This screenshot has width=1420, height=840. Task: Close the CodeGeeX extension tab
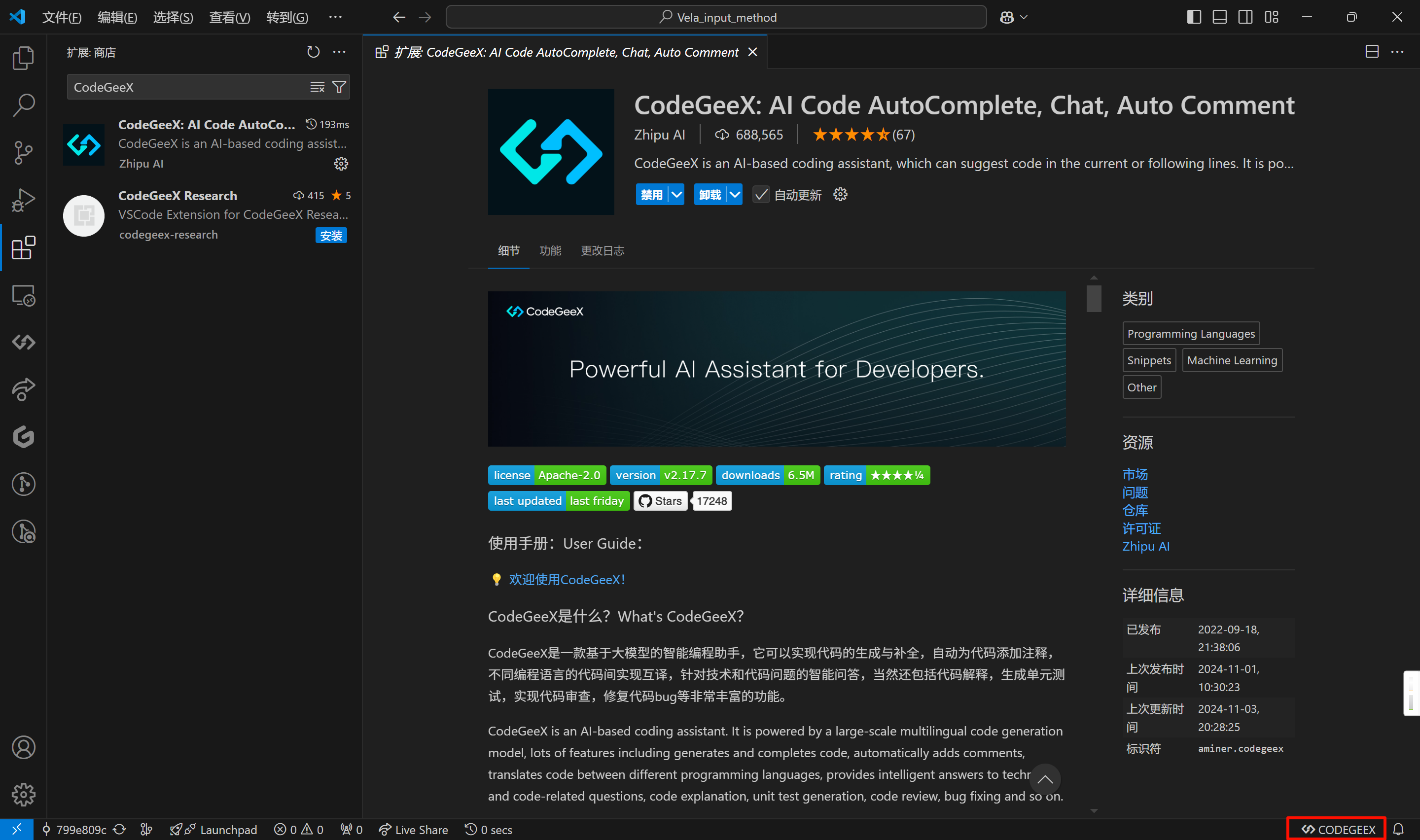pyautogui.click(x=752, y=52)
